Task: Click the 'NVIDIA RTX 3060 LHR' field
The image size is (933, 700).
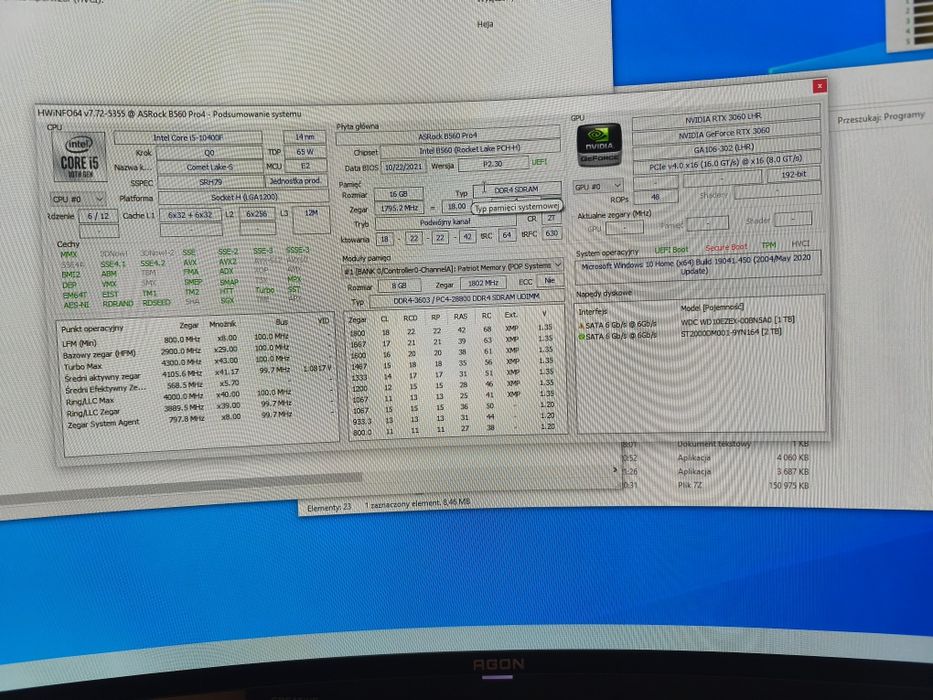Action: point(724,118)
